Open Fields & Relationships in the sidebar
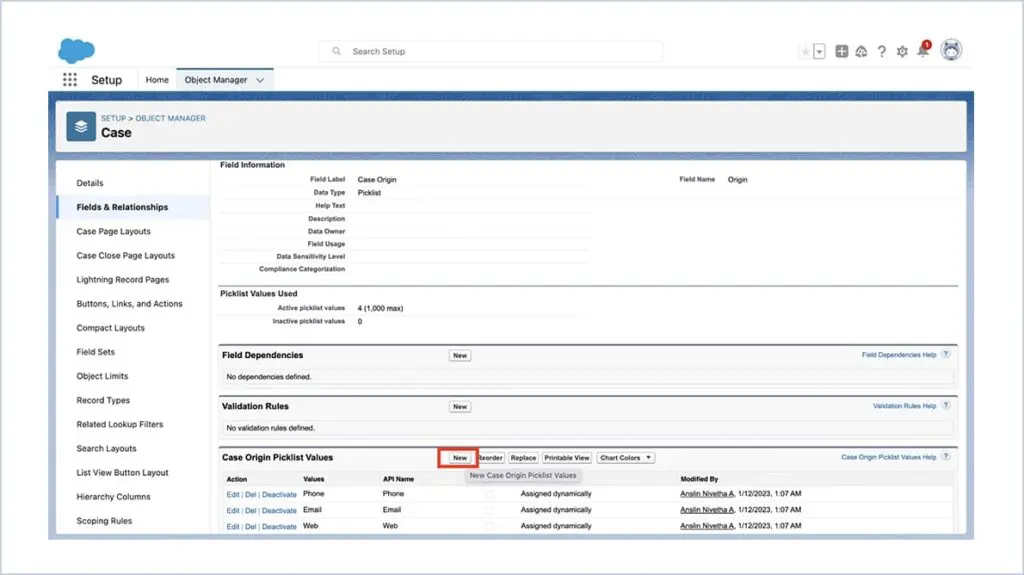The height and width of the screenshot is (575, 1024). [122, 207]
